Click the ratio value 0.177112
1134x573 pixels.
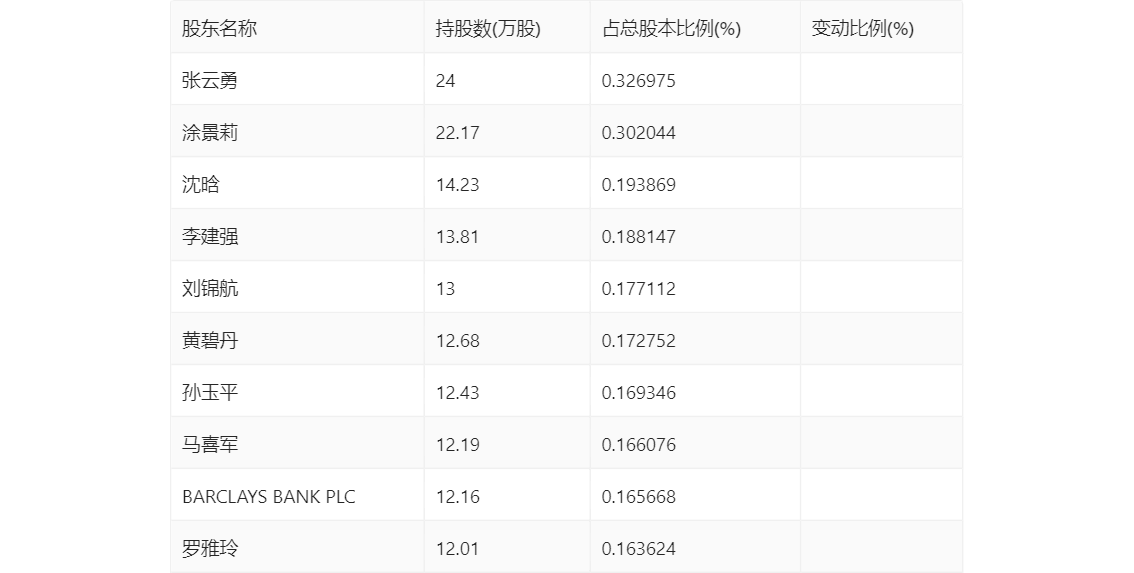coord(639,289)
